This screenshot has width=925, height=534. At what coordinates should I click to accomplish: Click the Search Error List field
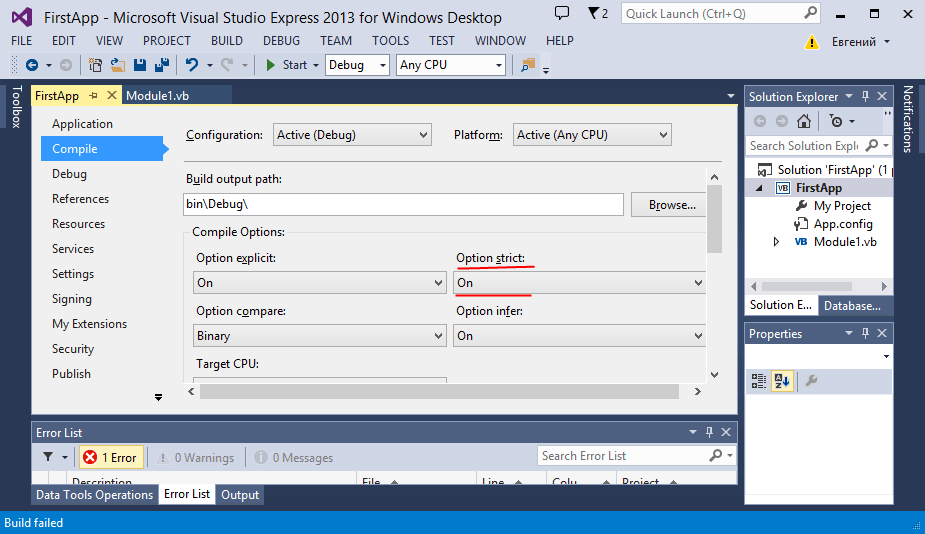click(636, 456)
